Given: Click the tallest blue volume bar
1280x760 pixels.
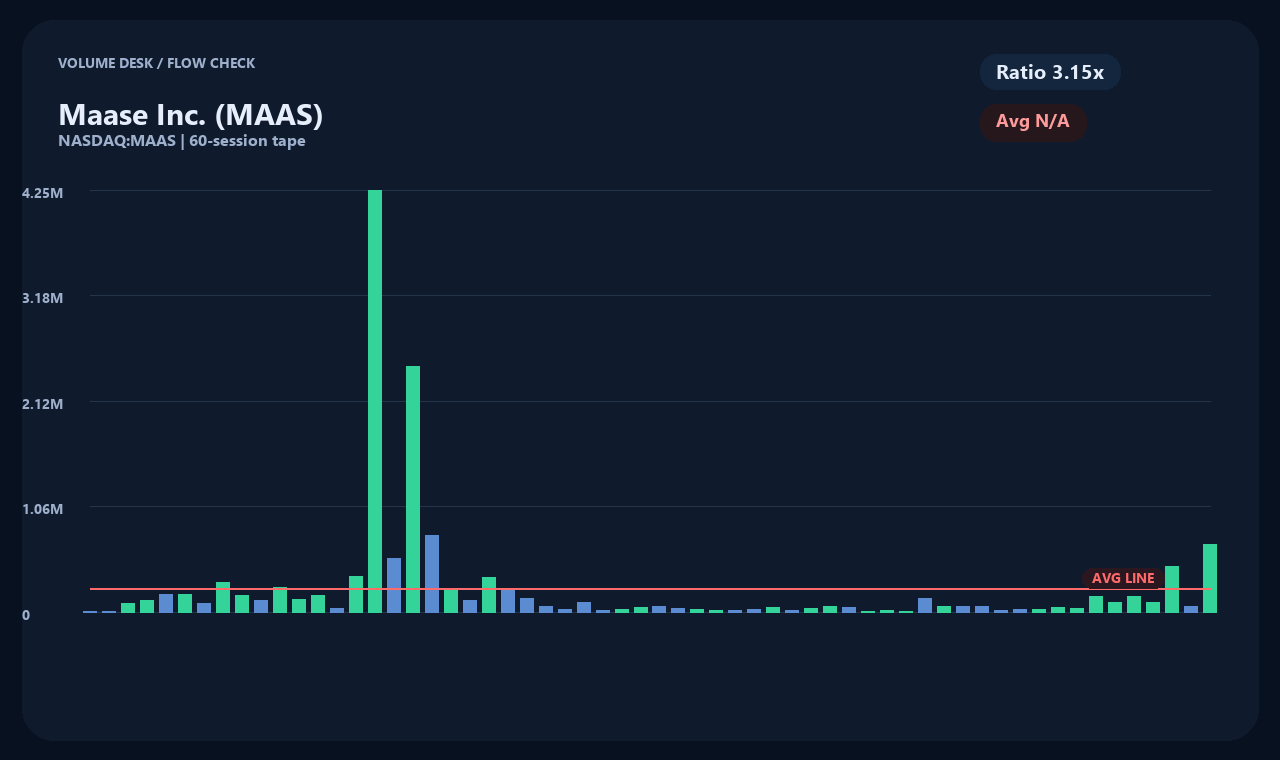Looking at the screenshot, I should point(432,574).
